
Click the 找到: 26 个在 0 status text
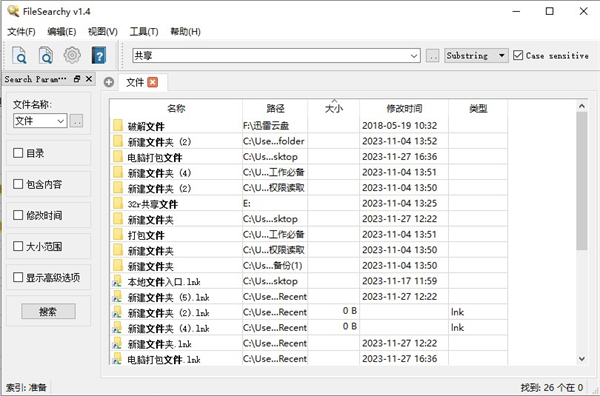[551, 388]
